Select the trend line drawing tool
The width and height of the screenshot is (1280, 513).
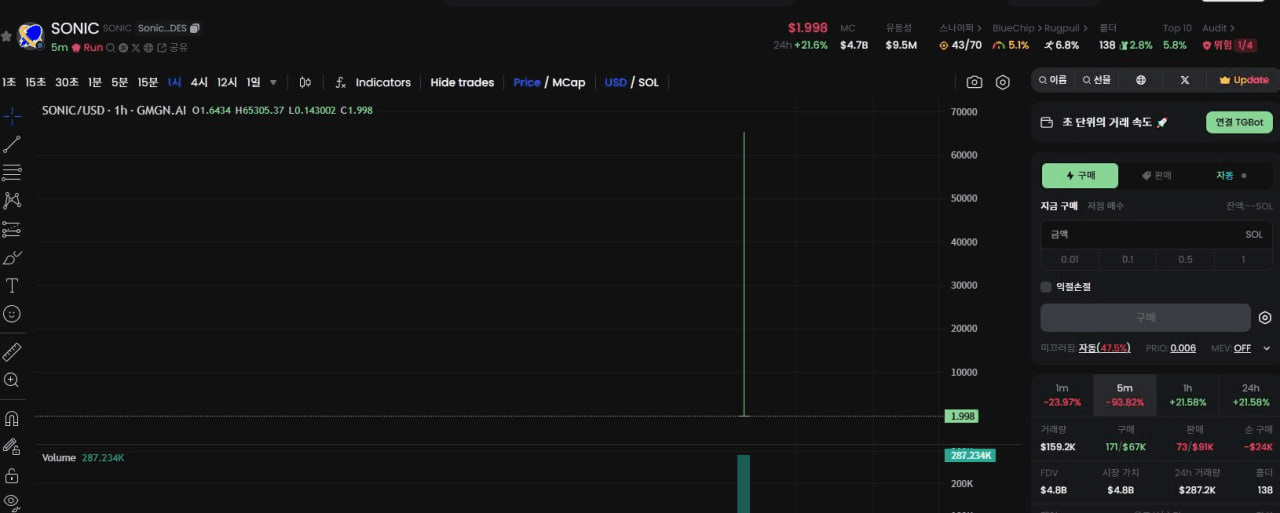coord(12,145)
